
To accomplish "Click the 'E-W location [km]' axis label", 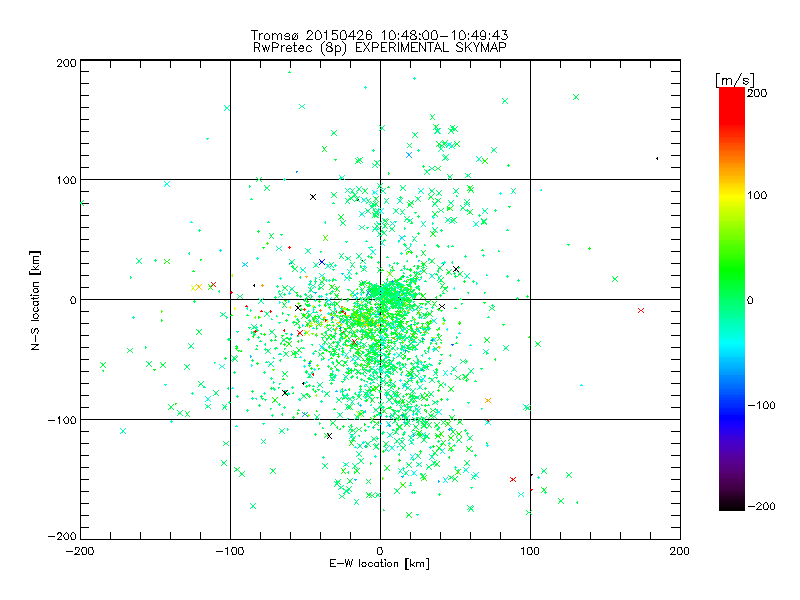I will pos(379,564).
